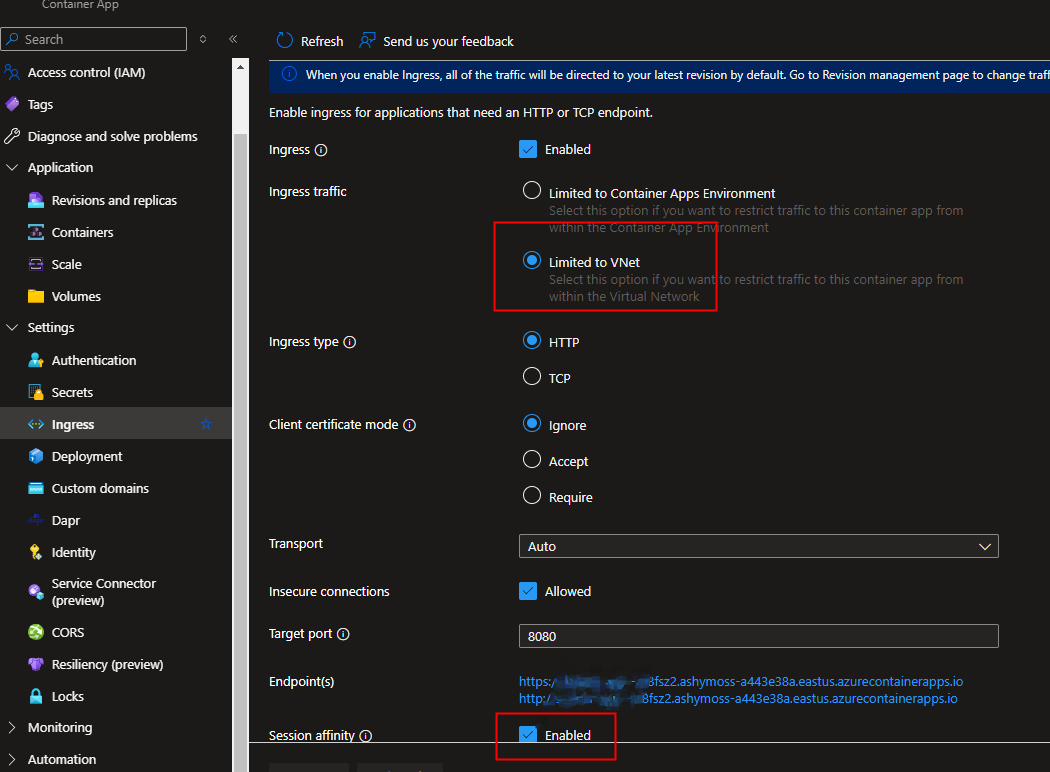Image resolution: width=1050 pixels, height=772 pixels.
Task: Select the TCP ingress type radio button
Action: coord(531,377)
